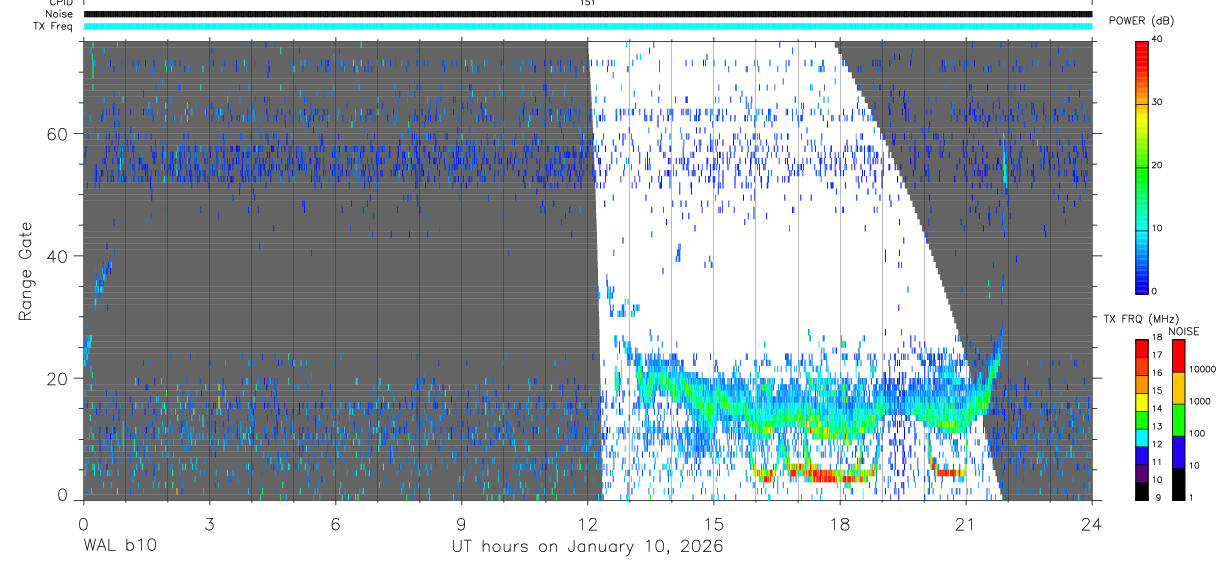Screen dimensions: 1228x567
Task: Click the POWER (dB) legend title
Action: (x=1142, y=21)
